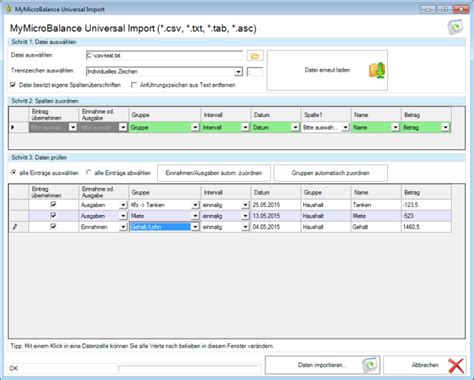
Task: Open the Miete group dropdown
Action: tap(195, 216)
